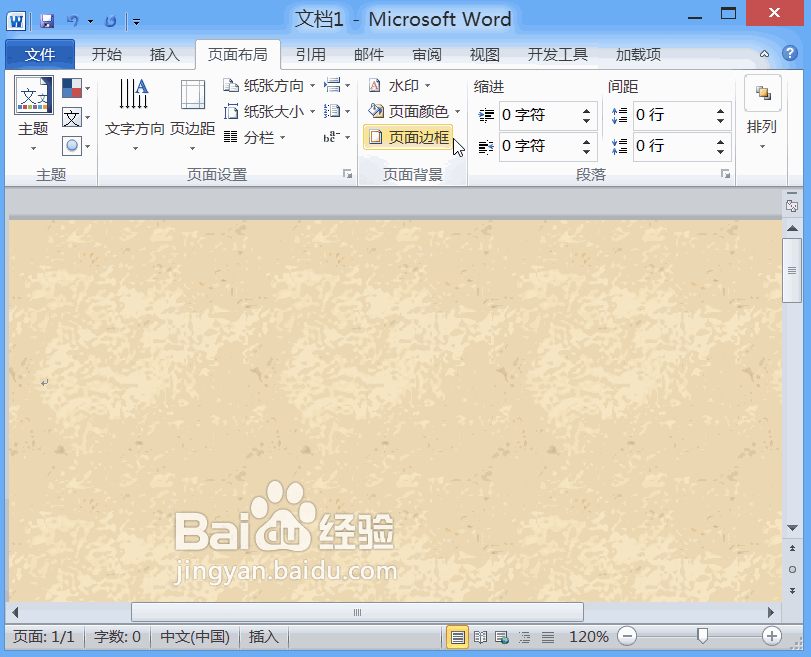Click the line numbers icon
811x657 pixels.
point(337,111)
